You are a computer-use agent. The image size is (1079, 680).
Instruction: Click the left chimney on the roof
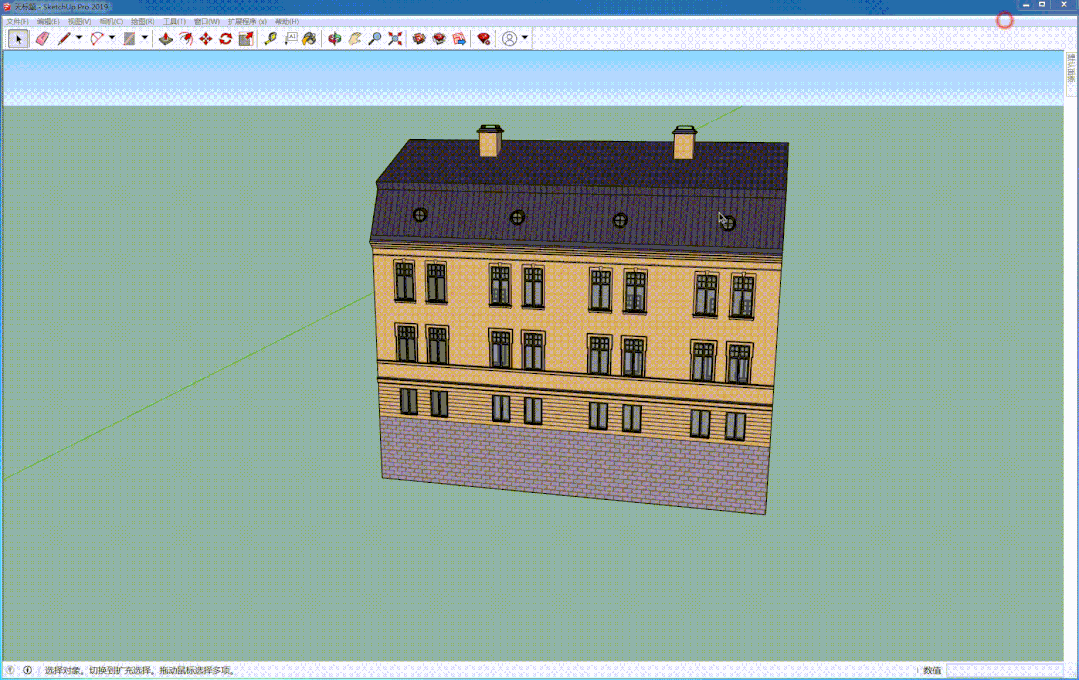[490, 141]
